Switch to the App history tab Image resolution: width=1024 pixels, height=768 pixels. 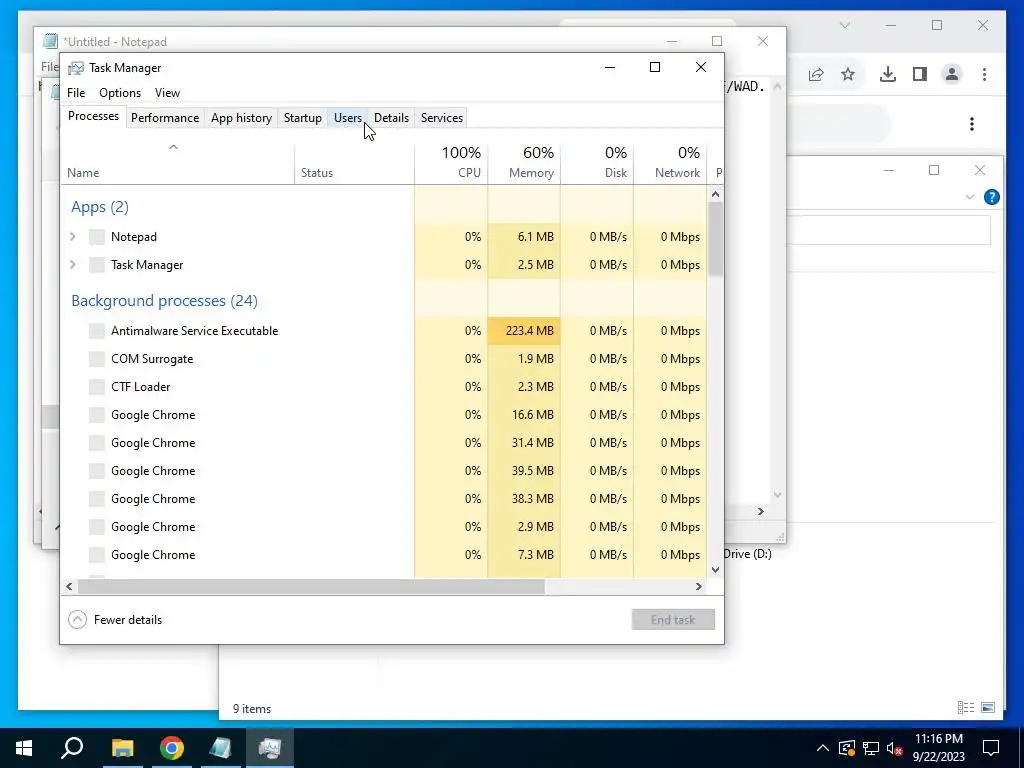click(241, 118)
